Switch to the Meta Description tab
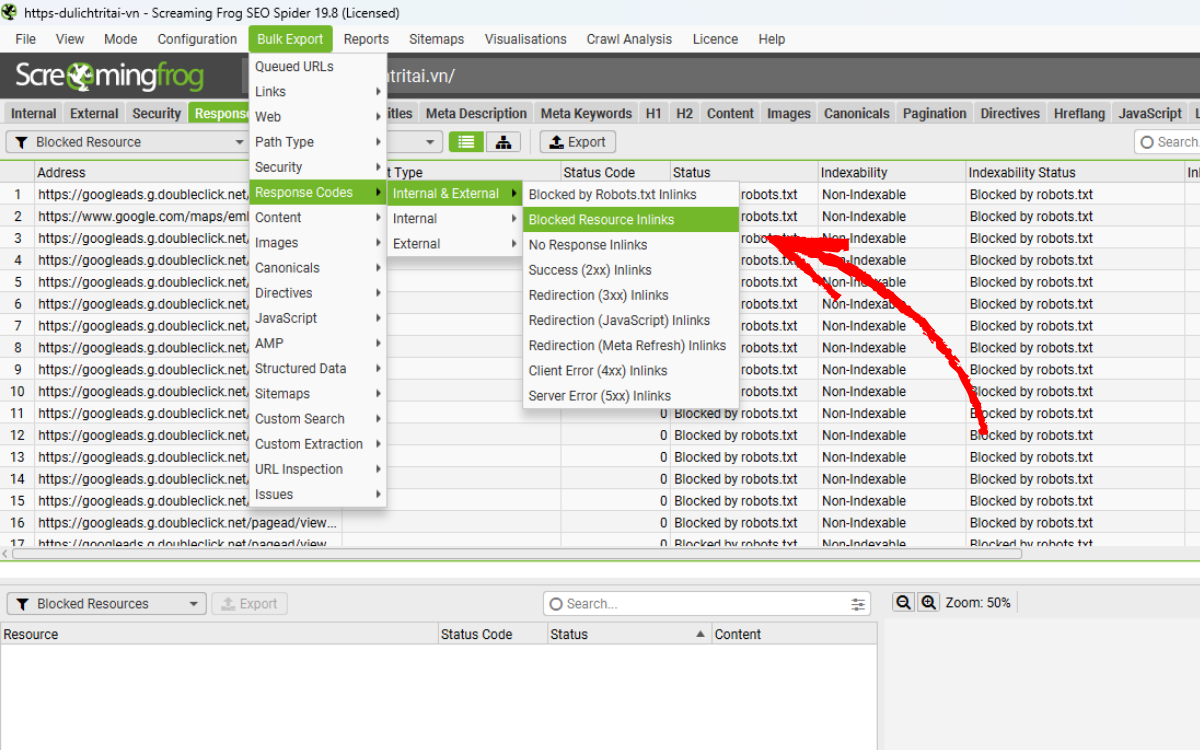The width and height of the screenshot is (1200, 750). 476,113
